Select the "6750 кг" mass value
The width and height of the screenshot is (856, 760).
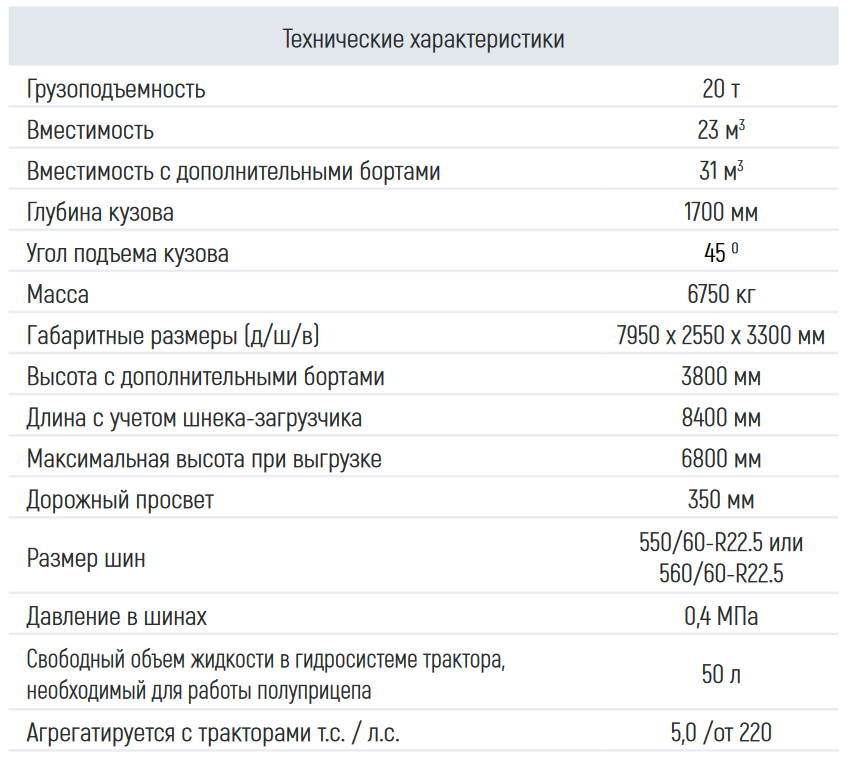[721, 294]
